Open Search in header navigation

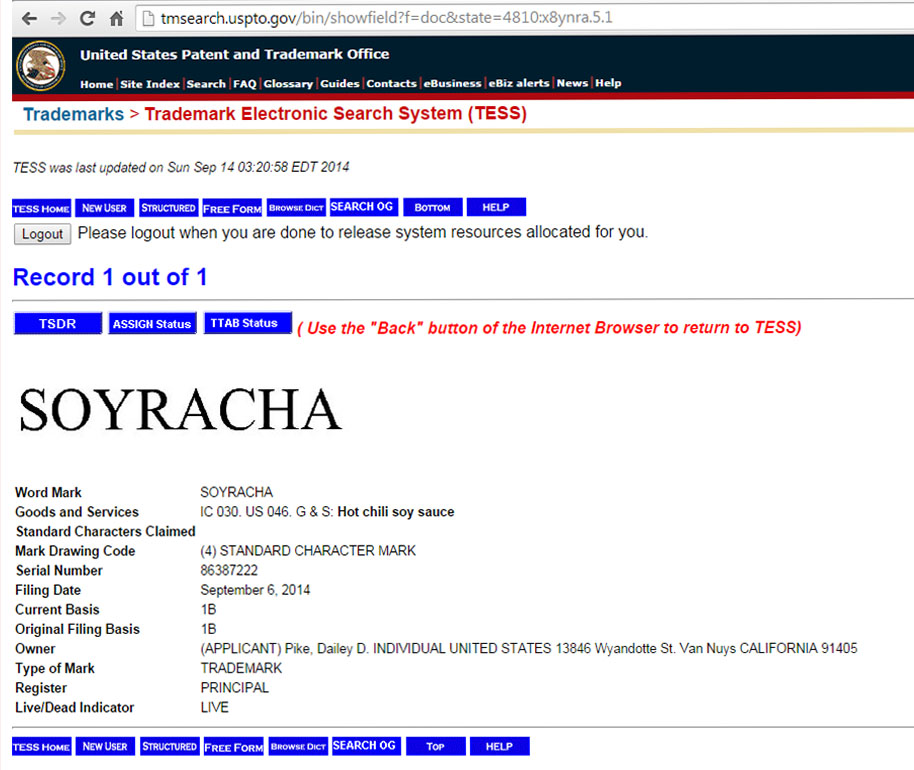[x=206, y=84]
